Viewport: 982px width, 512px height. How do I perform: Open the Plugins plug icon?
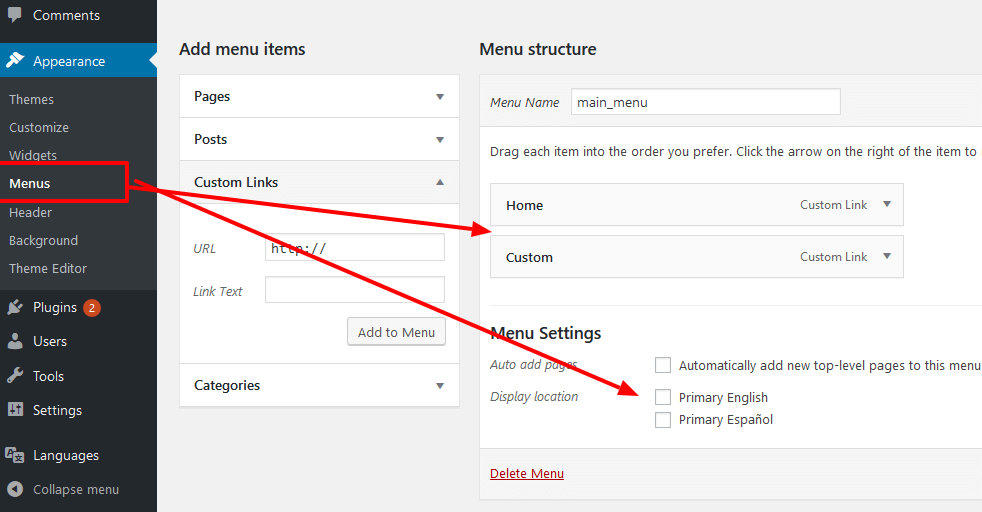point(14,307)
